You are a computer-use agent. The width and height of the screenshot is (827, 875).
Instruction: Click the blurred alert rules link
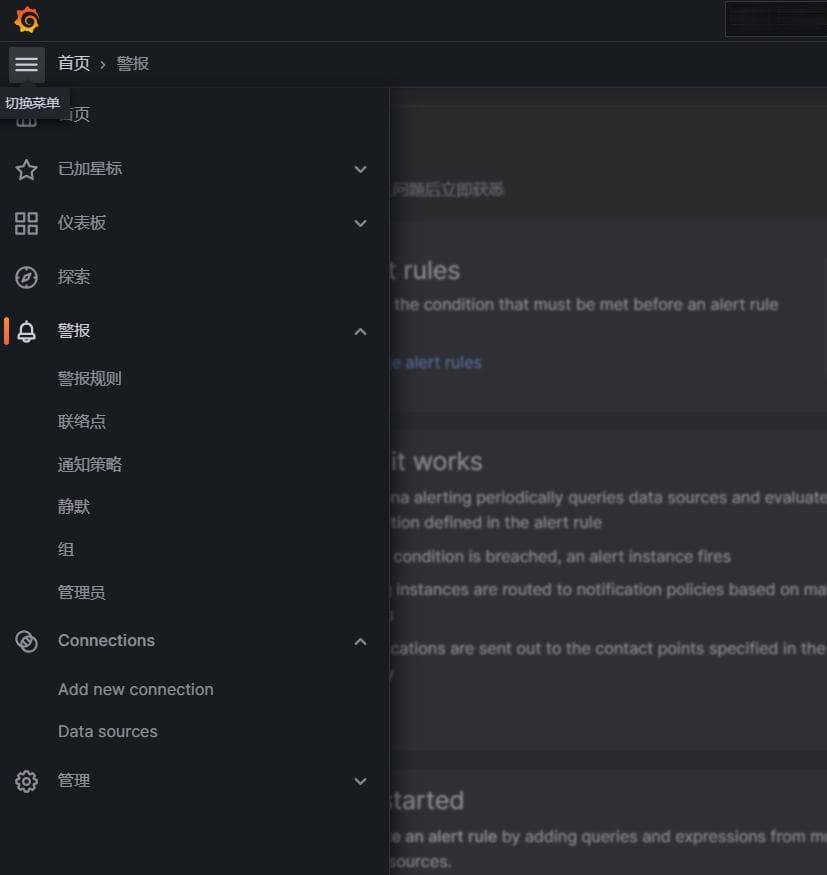[x=435, y=363]
